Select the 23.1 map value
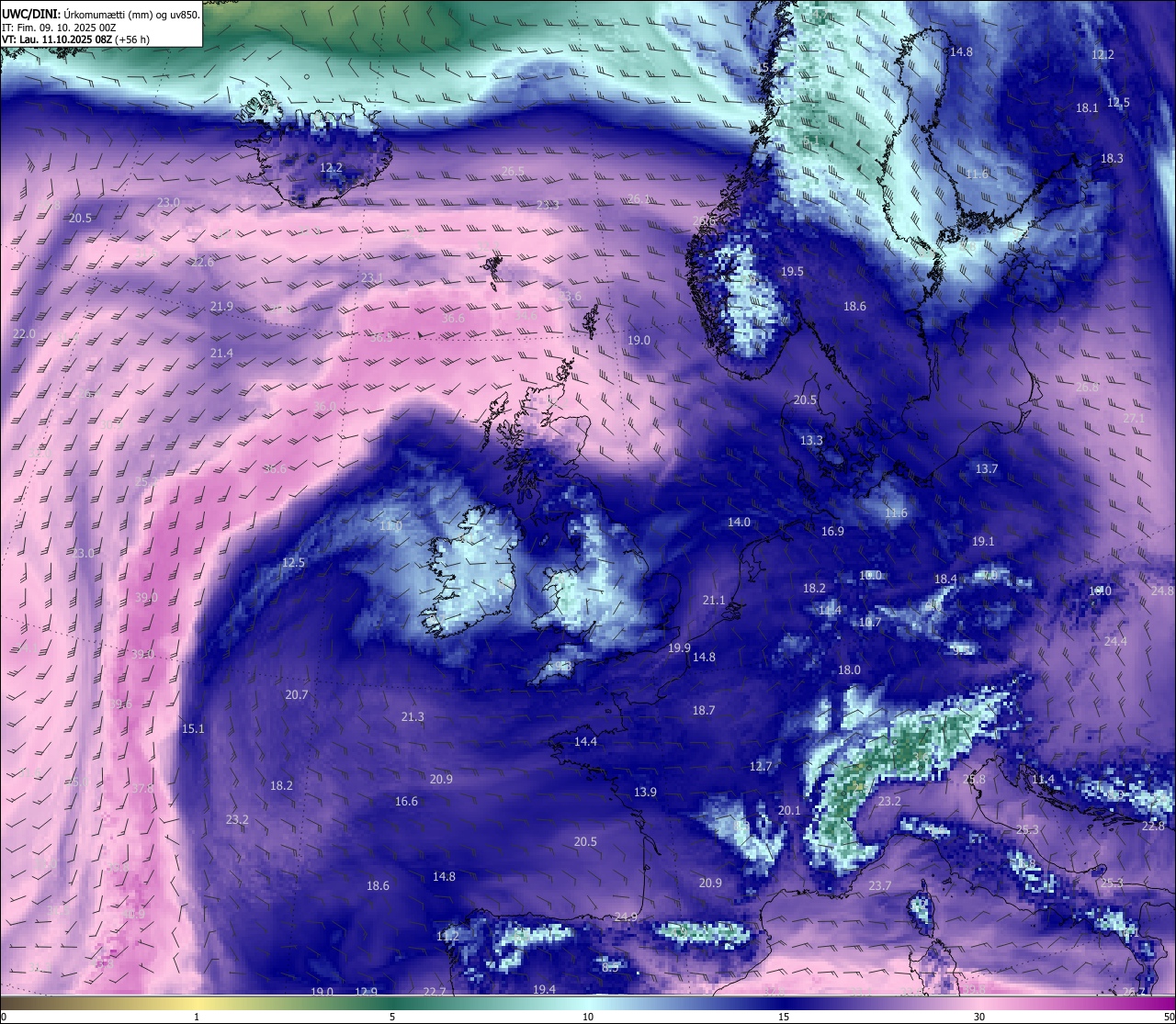 pyautogui.click(x=371, y=277)
